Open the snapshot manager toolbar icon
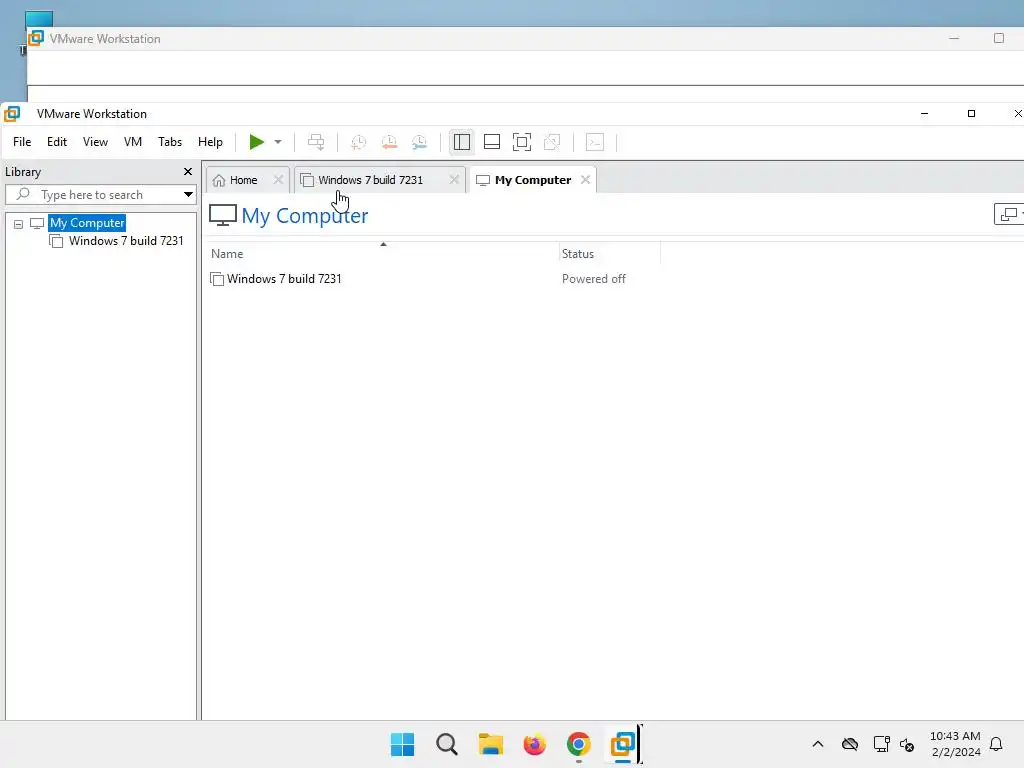Screen dimensions: 1024x768 (419, 142)
